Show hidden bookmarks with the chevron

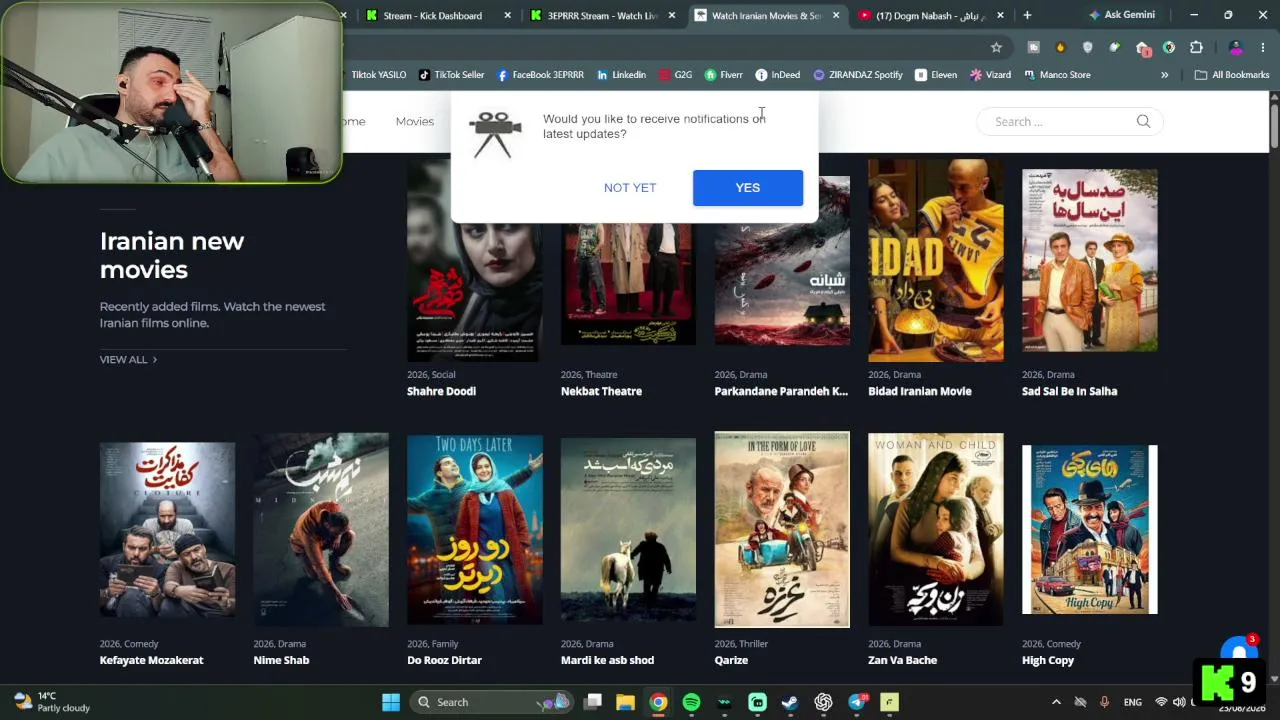click(x=1164, y=75)
